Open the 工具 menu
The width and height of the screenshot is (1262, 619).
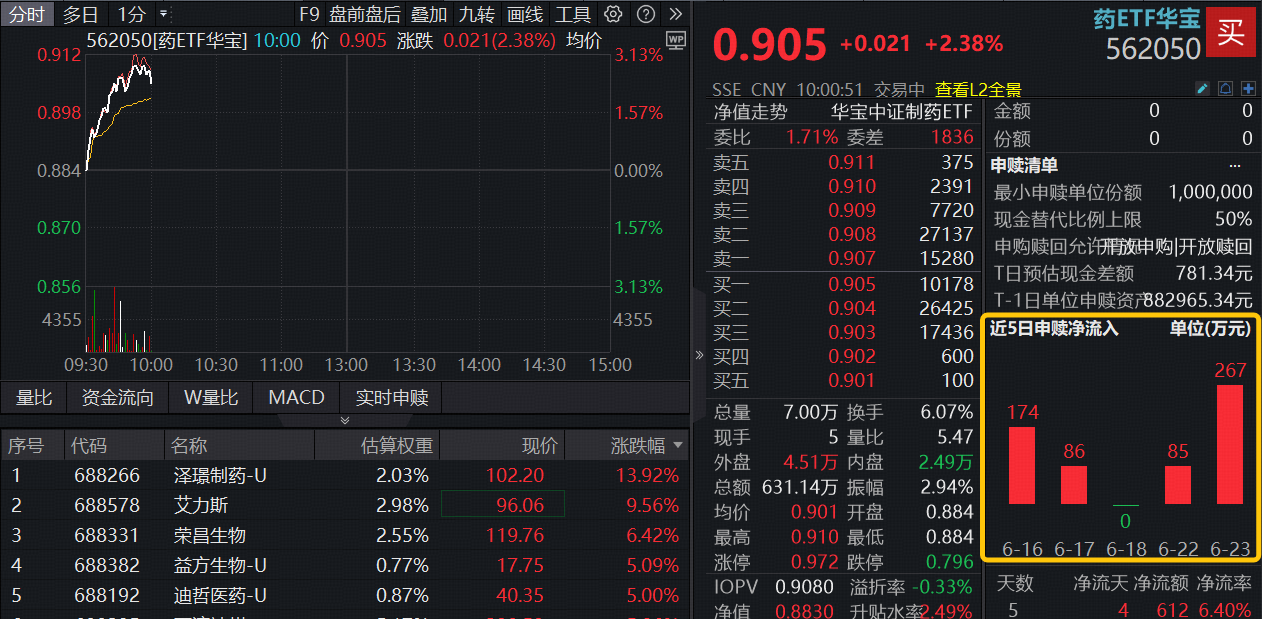click(573, 14)
